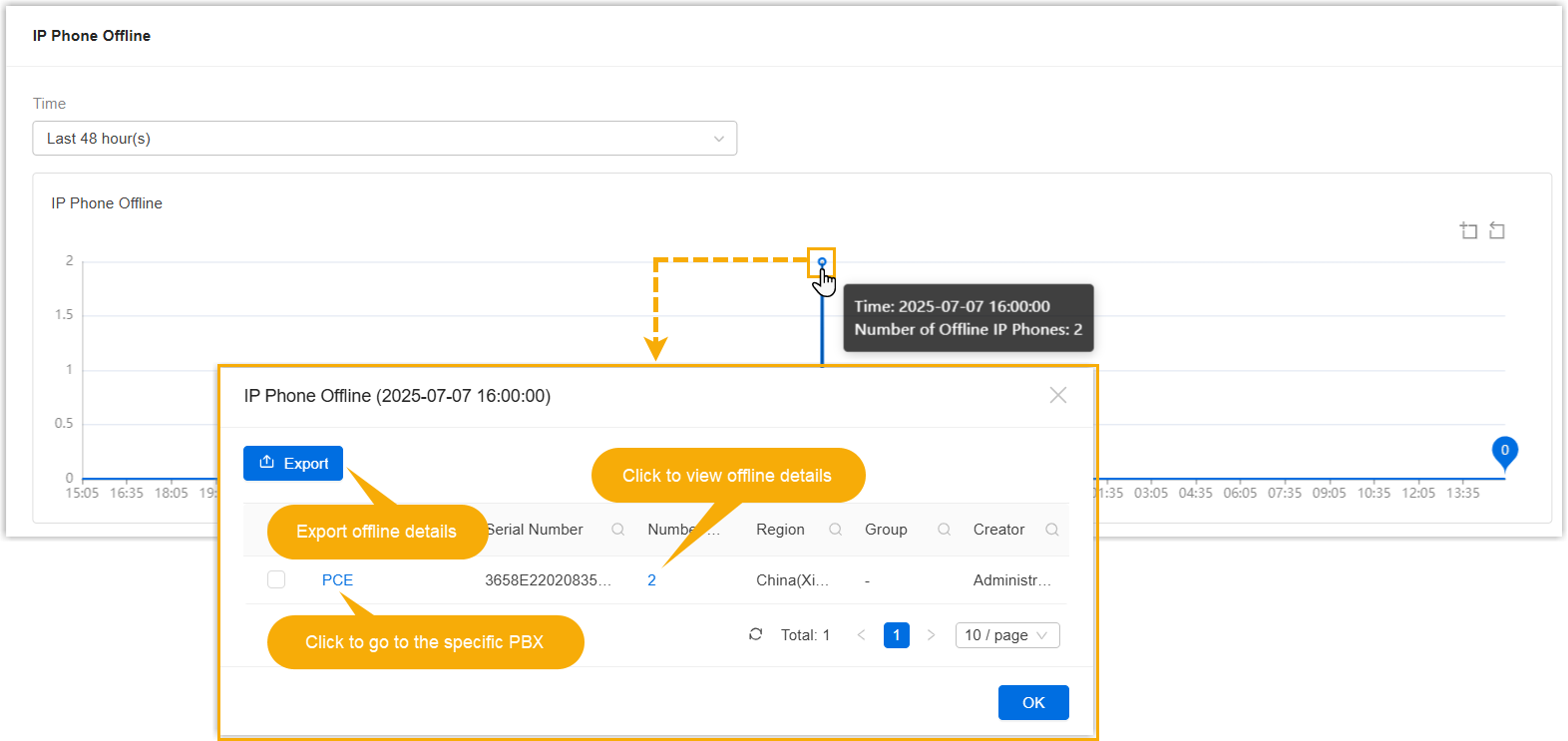Screen dimensions: 1568x741
Task: Click the Group column search icon
Action: (944, 530)
